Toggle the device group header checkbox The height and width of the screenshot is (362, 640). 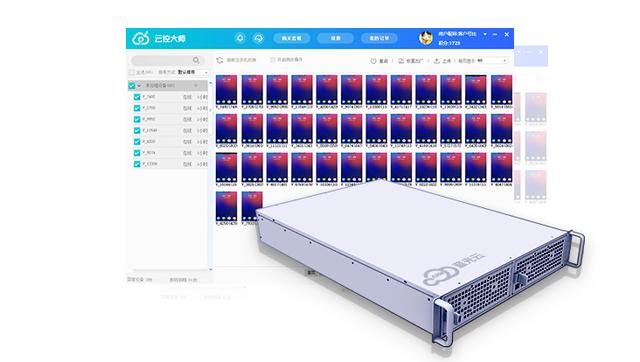(x=131, y=86)
